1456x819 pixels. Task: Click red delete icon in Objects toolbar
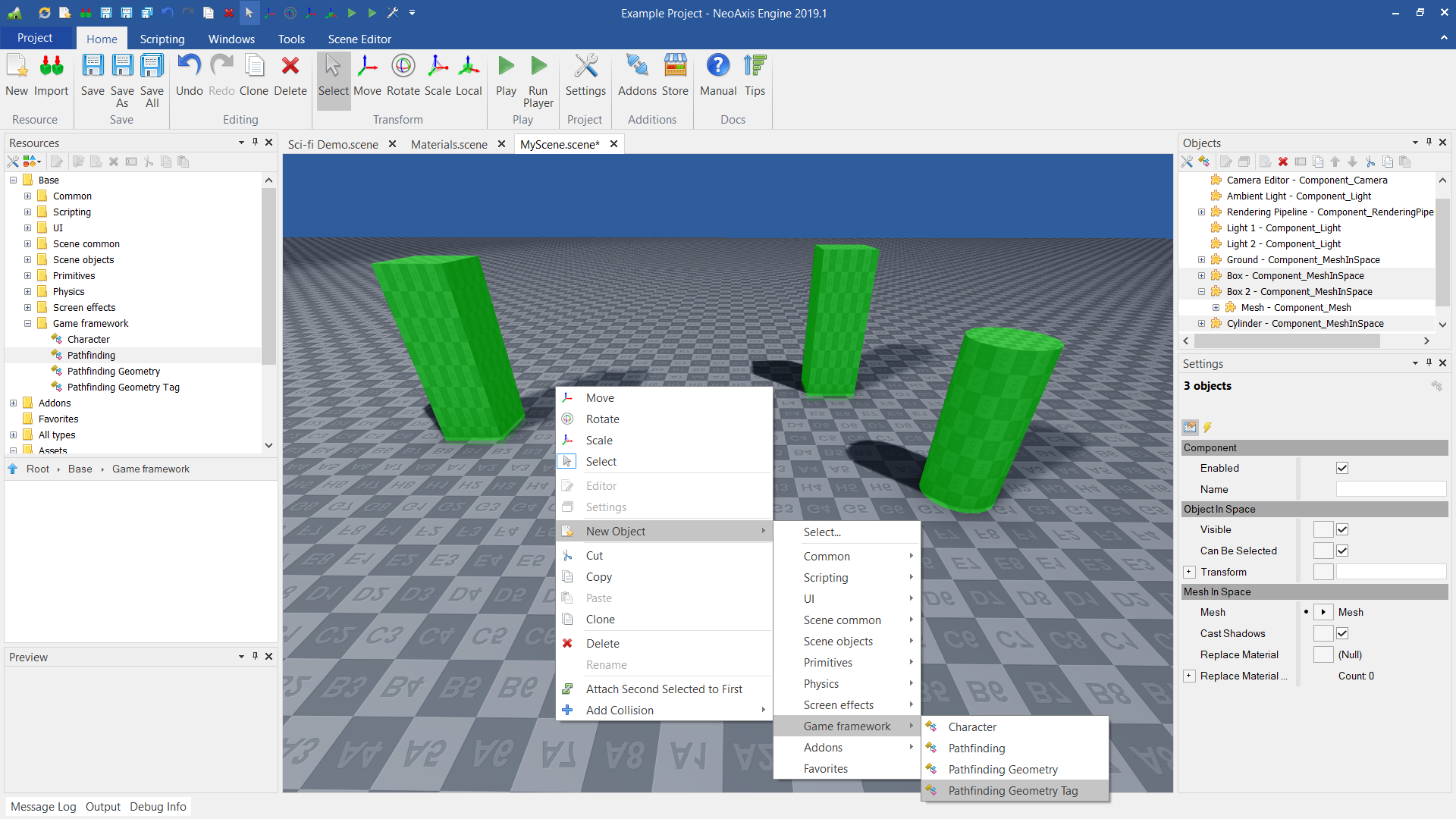(x=1283, y=162)
